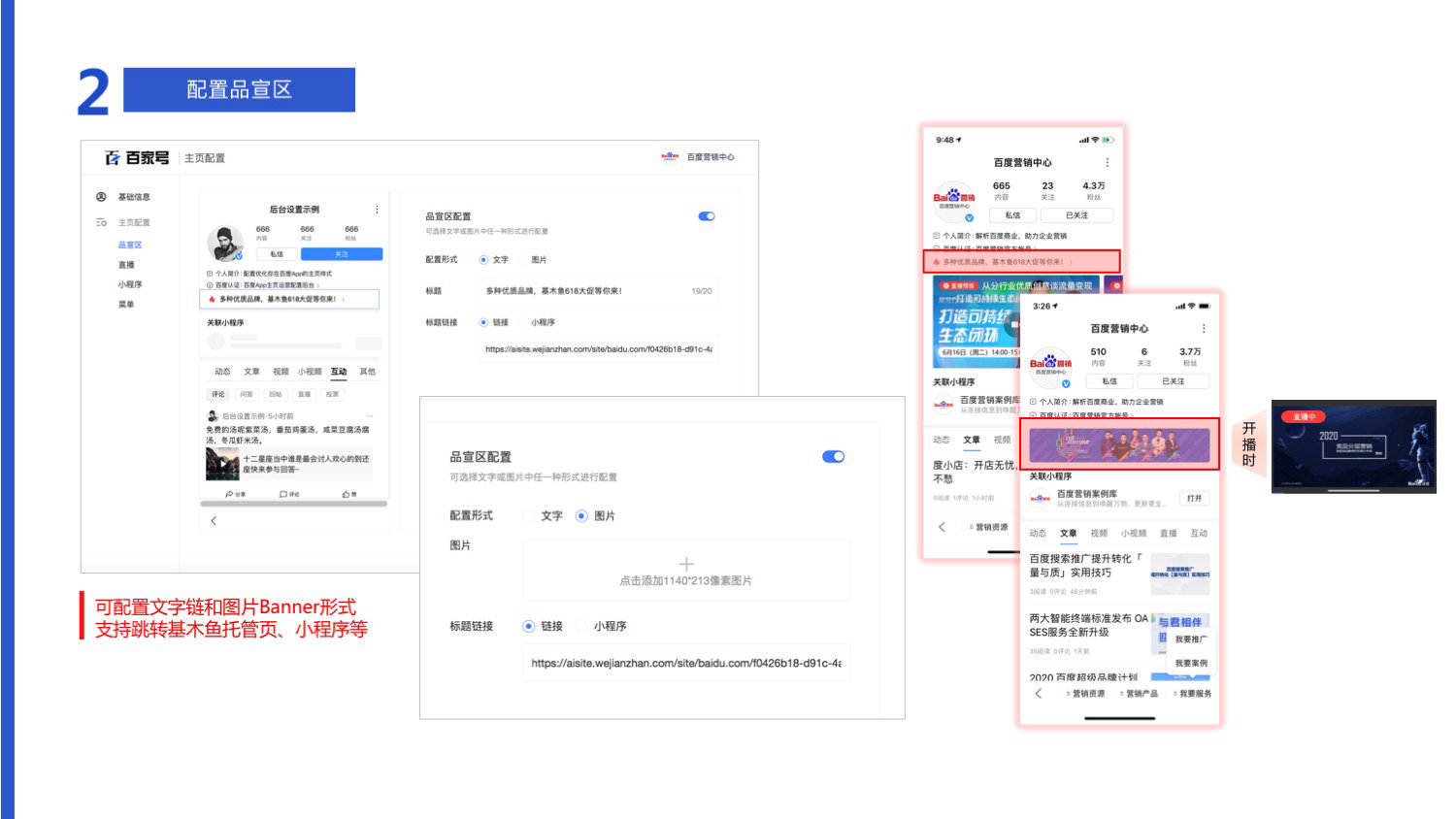The image size is (1456, 819).
Task: Click 我要服务 bottom menu on 3:26 phone
Action: pyautogui.click(x=1192, y=694)
